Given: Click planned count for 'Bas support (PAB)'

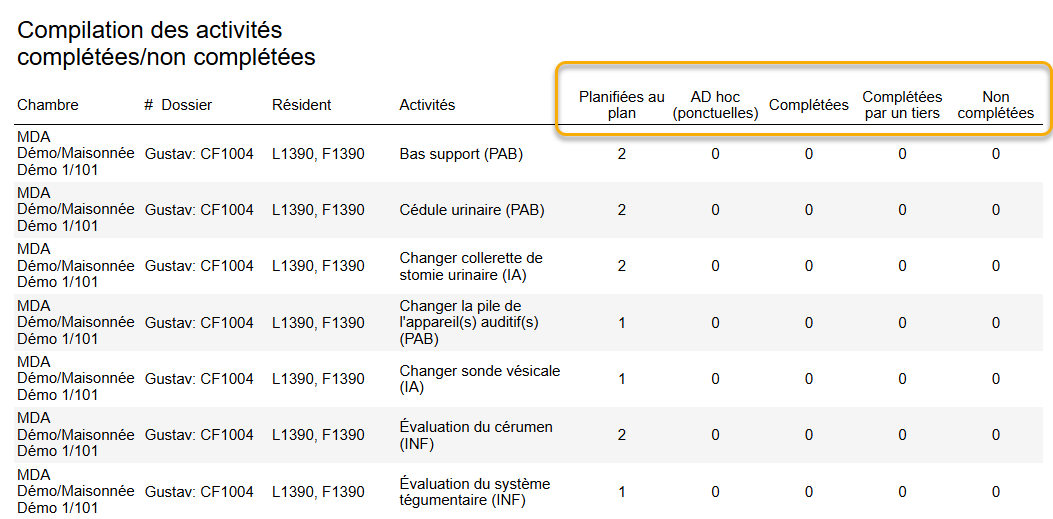Looking at the screenshot, I should pos(622,154).
